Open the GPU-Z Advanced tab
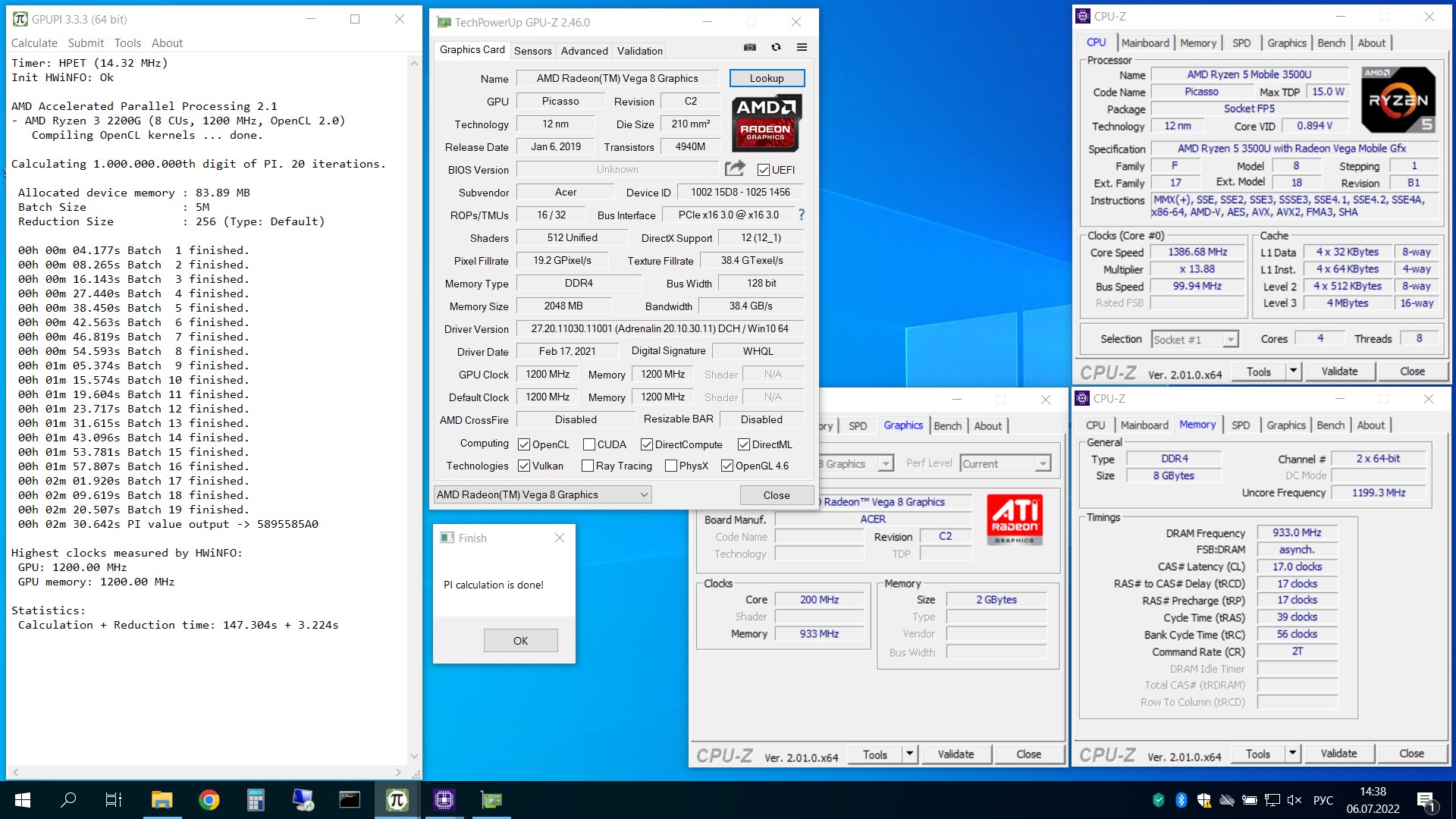The image size is (1456, 819). coord(584,51)
